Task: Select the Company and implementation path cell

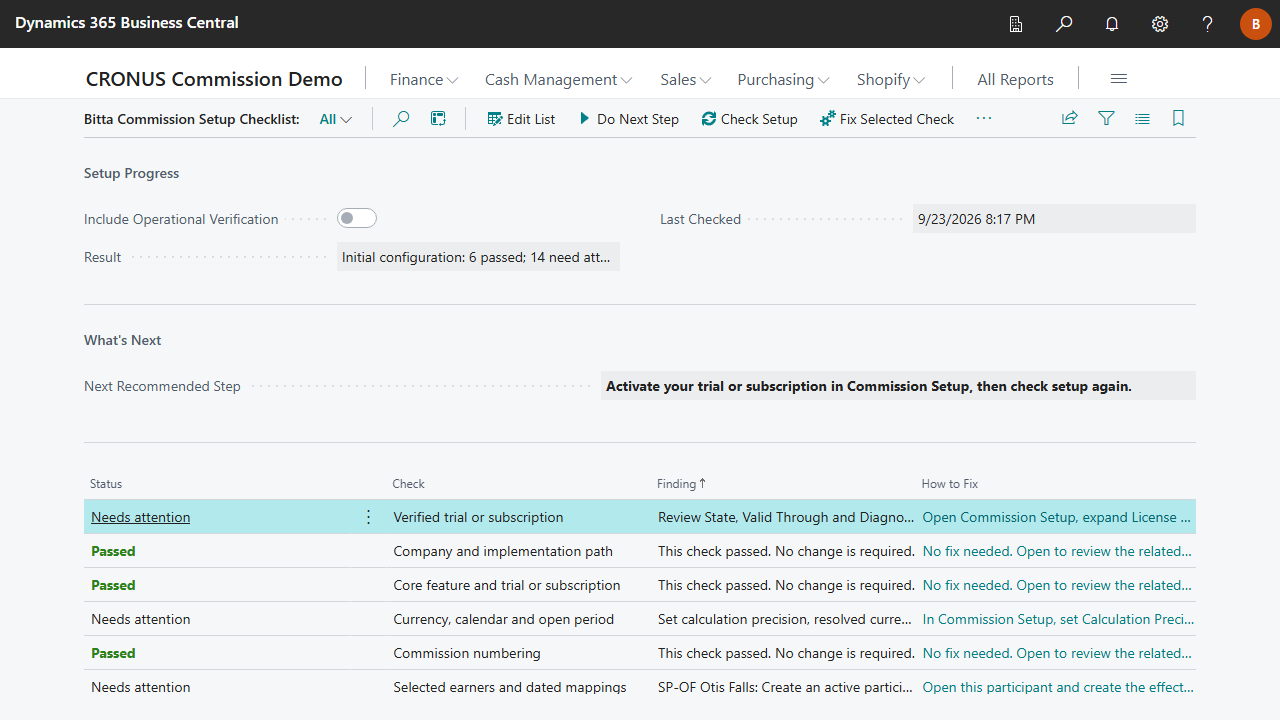Action: pyautogui.click(x=503, y=551)
